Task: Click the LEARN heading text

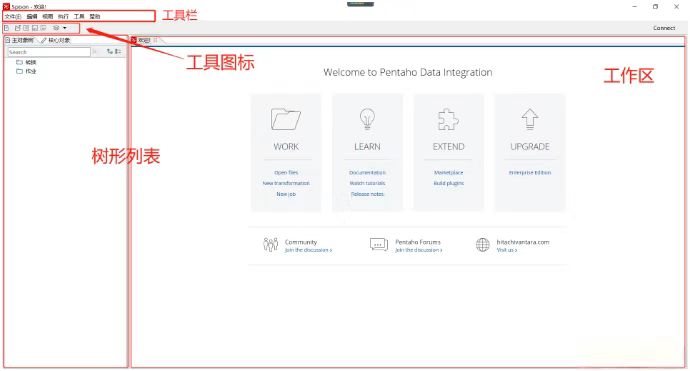Action: point(367,147)
